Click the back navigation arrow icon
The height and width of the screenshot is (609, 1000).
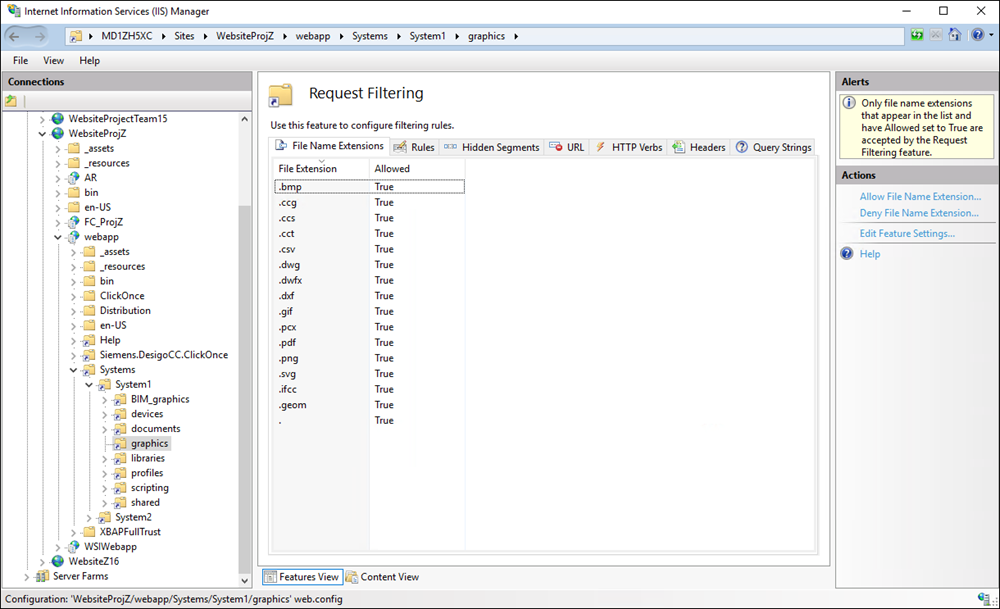(x=16, y=35)
